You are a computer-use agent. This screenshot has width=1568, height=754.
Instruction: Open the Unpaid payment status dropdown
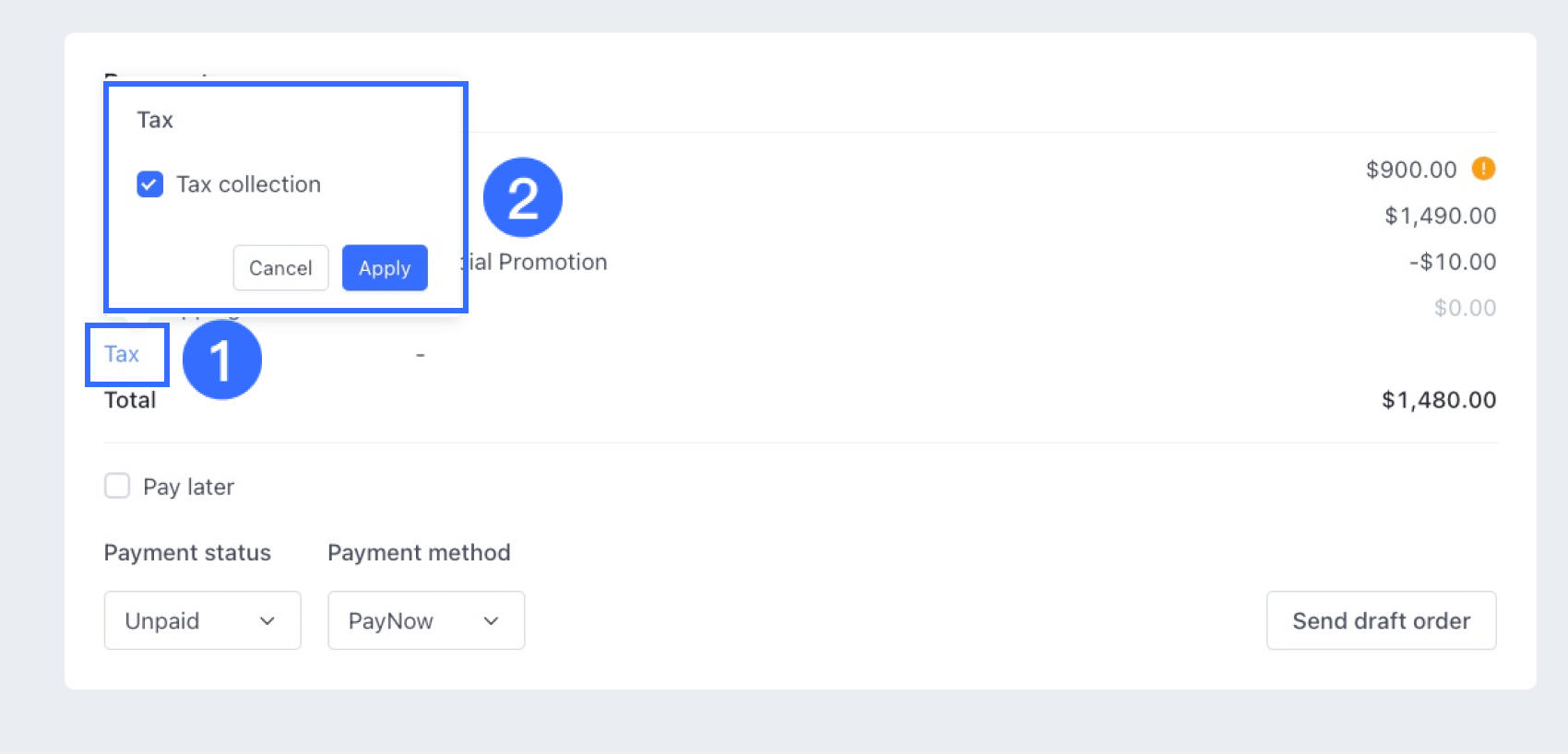(203, 620)
